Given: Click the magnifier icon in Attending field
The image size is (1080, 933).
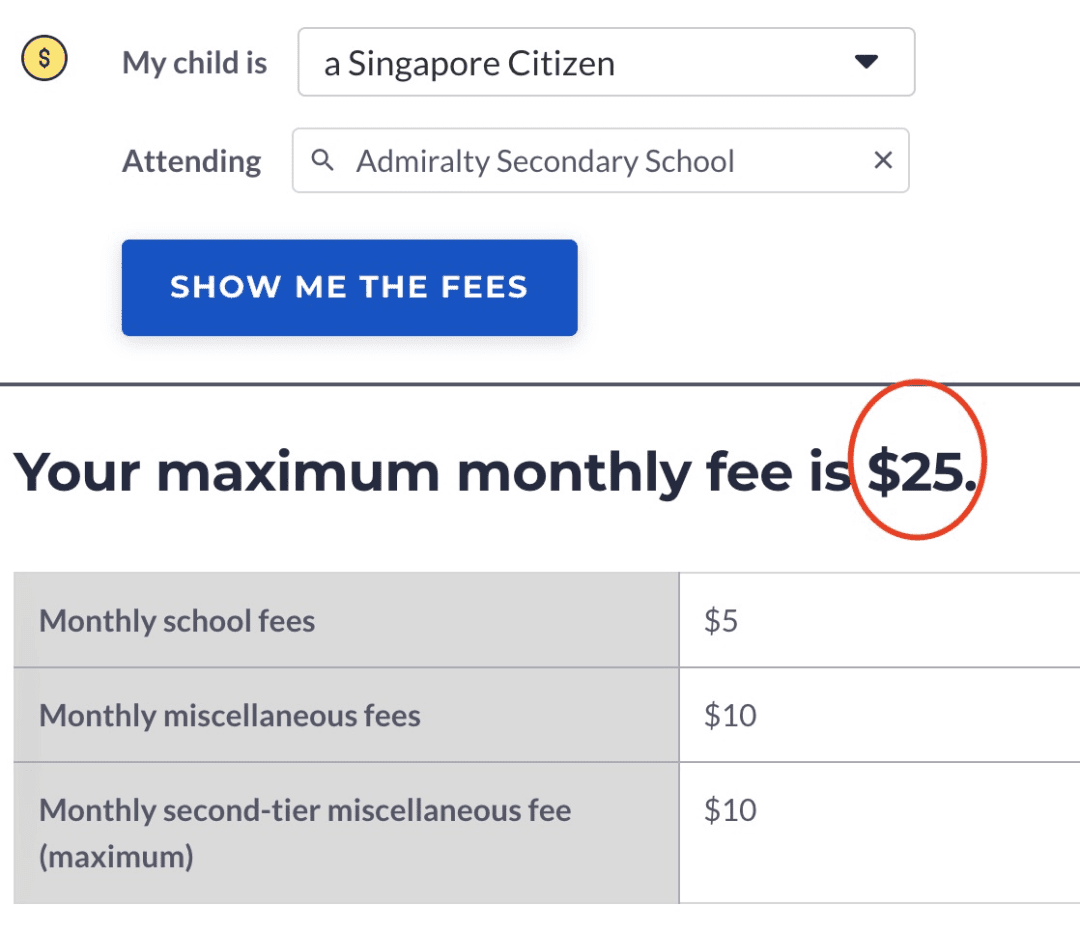Looking at the screenshot, I should 322,160.
